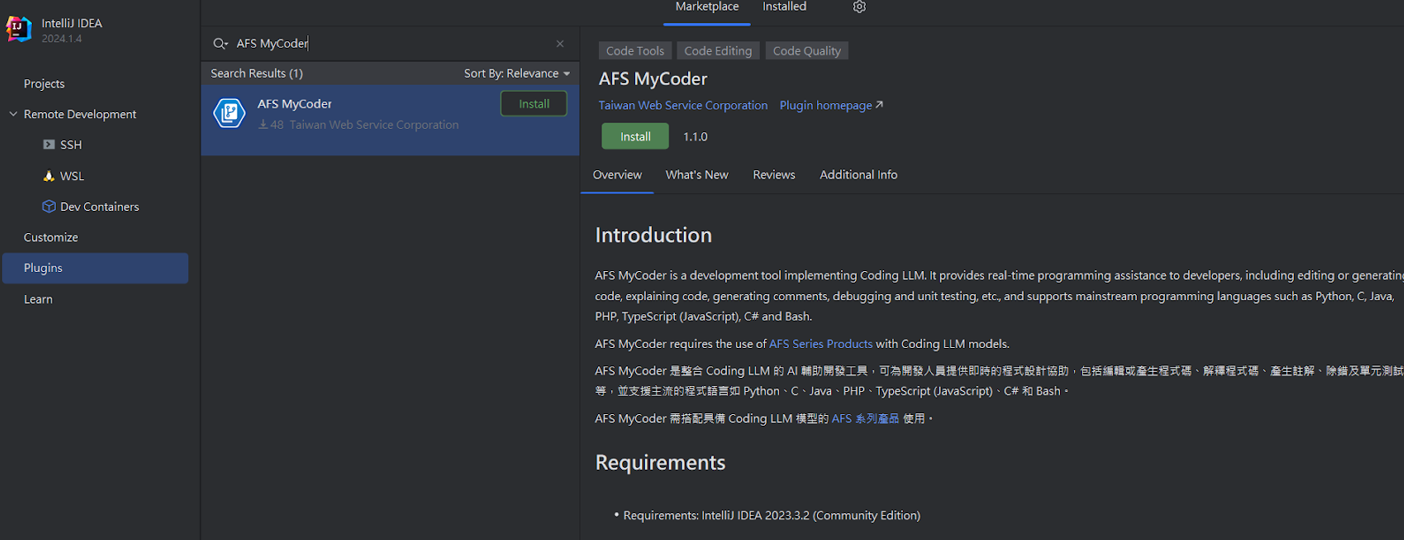Select the AFS MyCoder search result row
The height and width of the screenshot is (540, 1404).
click(x=390, y=120)
